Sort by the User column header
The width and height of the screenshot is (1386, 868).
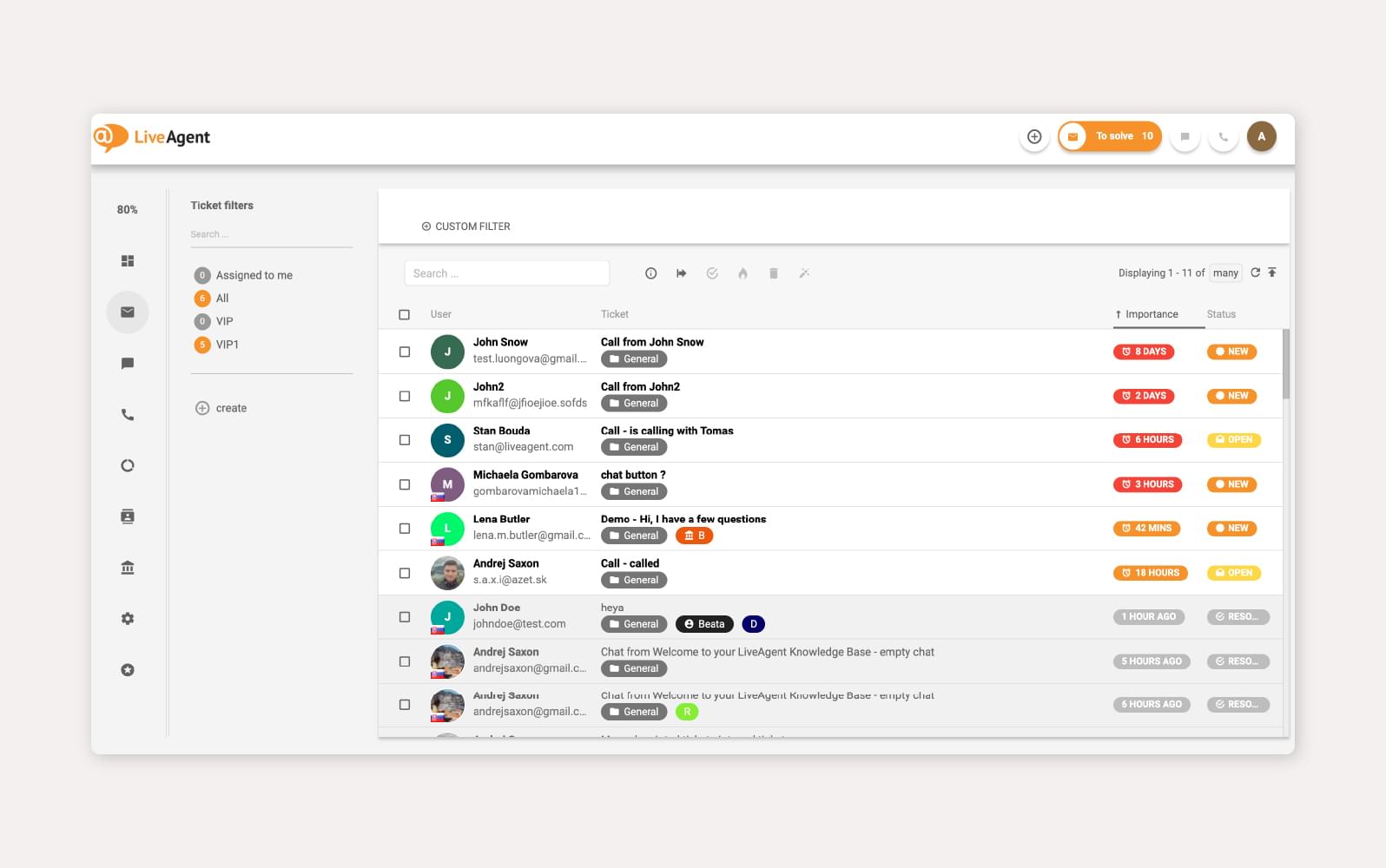click(x=441, y=314)
